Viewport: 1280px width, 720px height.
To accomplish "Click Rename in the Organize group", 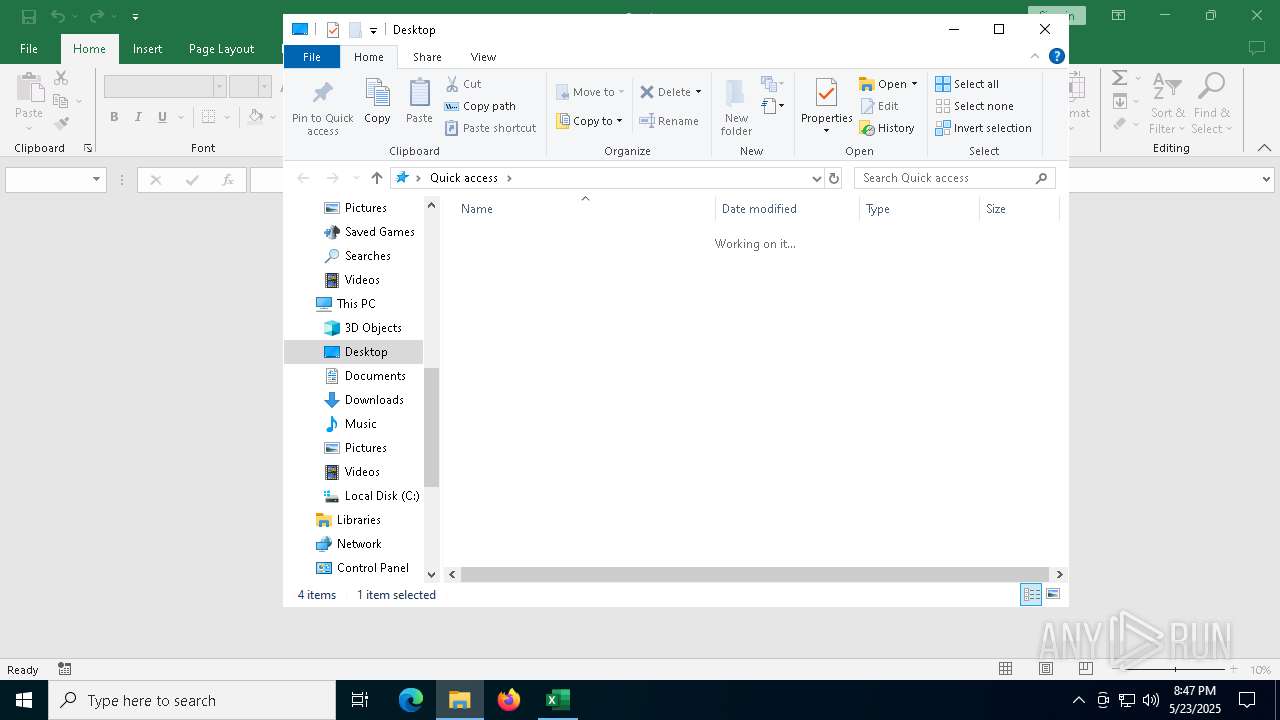I will click(x=669, y=121).
